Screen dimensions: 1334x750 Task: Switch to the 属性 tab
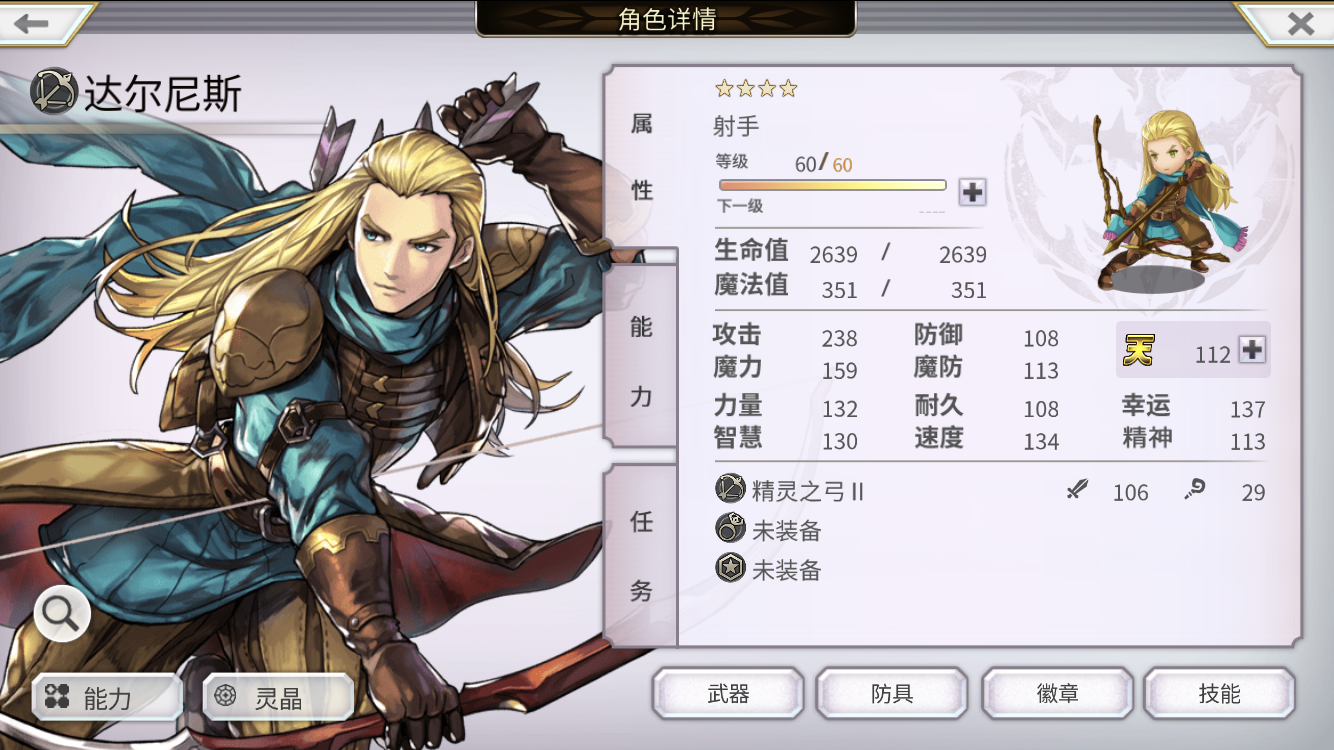click(641, 157)
